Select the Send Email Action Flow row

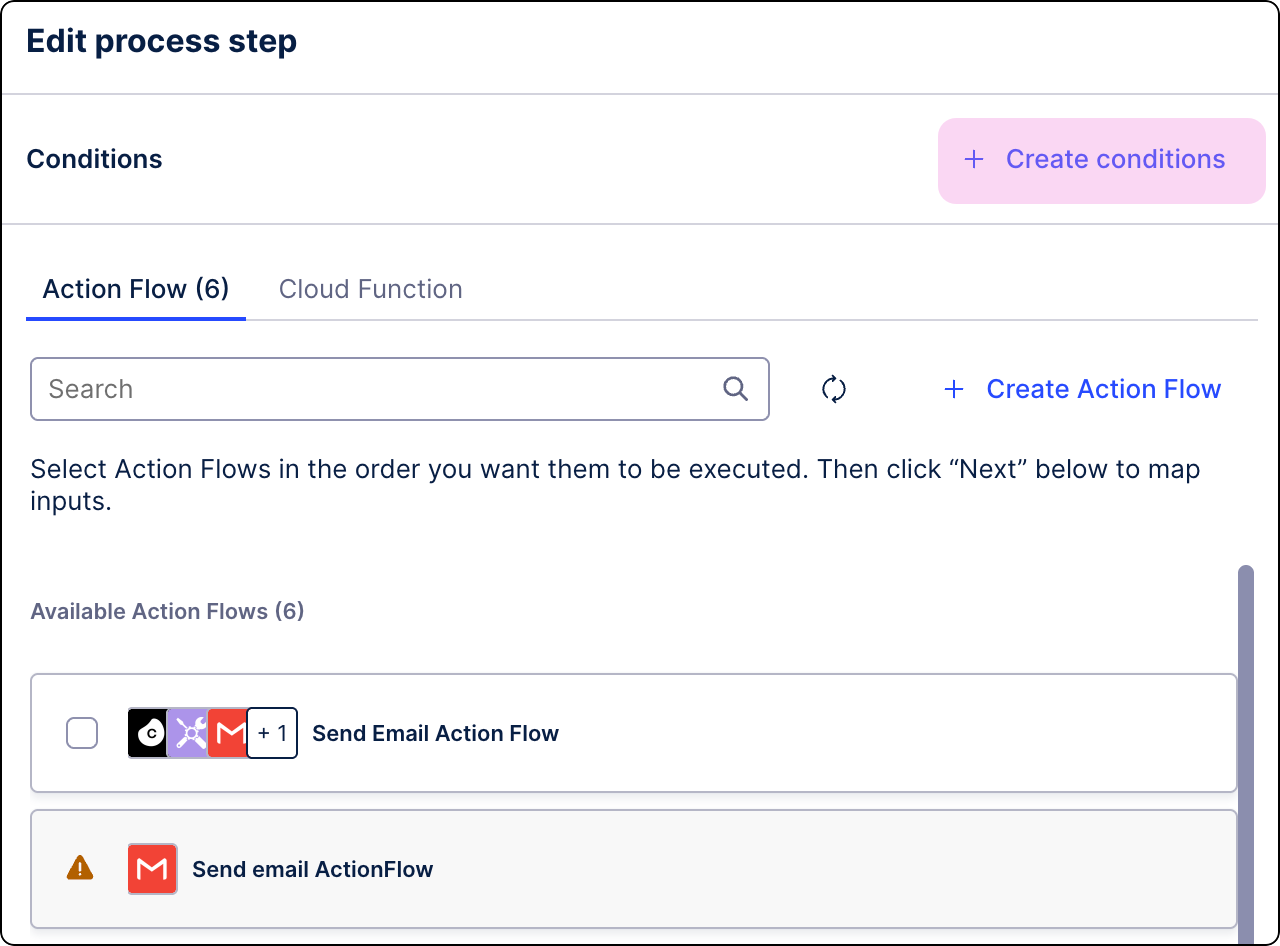(x=600, y=733)
